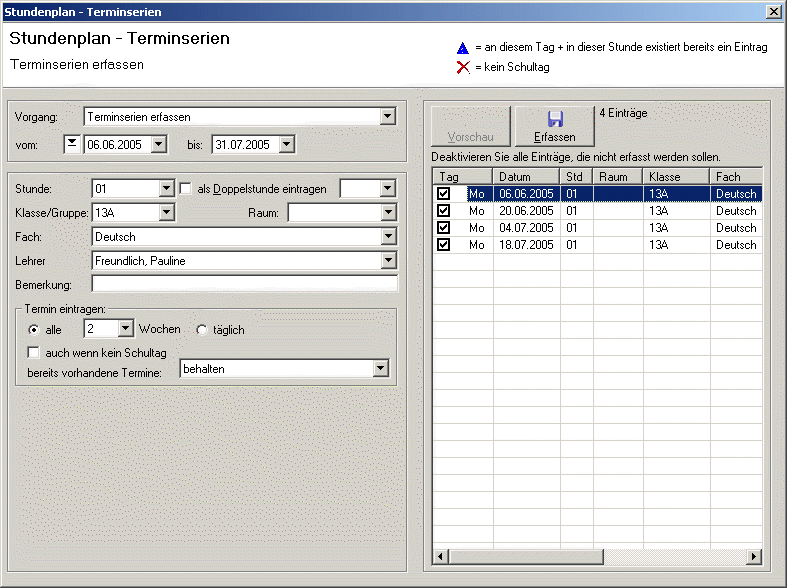This screenshot has height=588, width=787.
Task: Uncheck the 06.06.2005 entry checkbox
Action: [443, 194]
